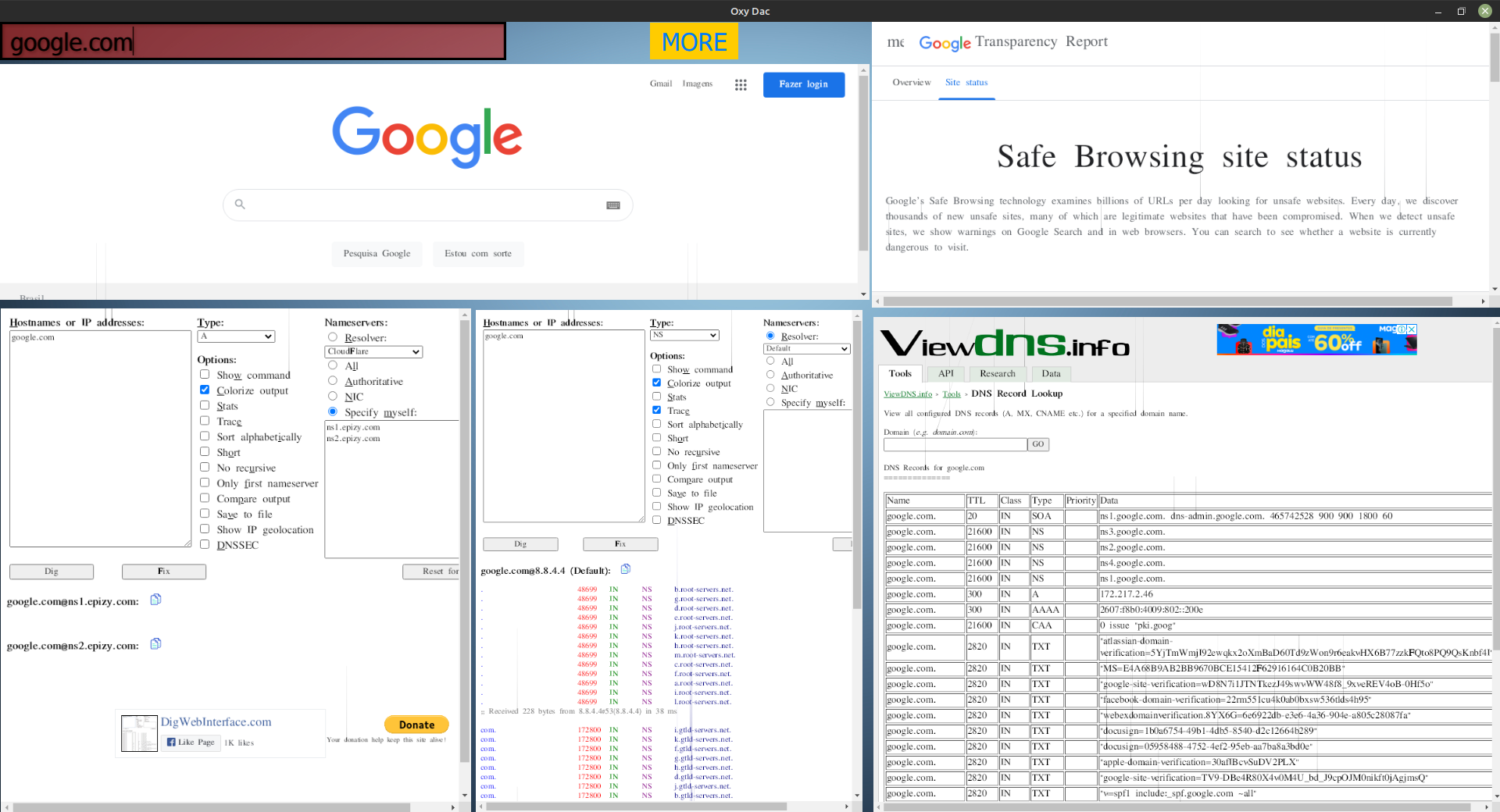The width and height of the screenshot is (1500, 812).
Task: Open the Type dropdown showing A
Action: pyautogui.click(x=236, y=337)
